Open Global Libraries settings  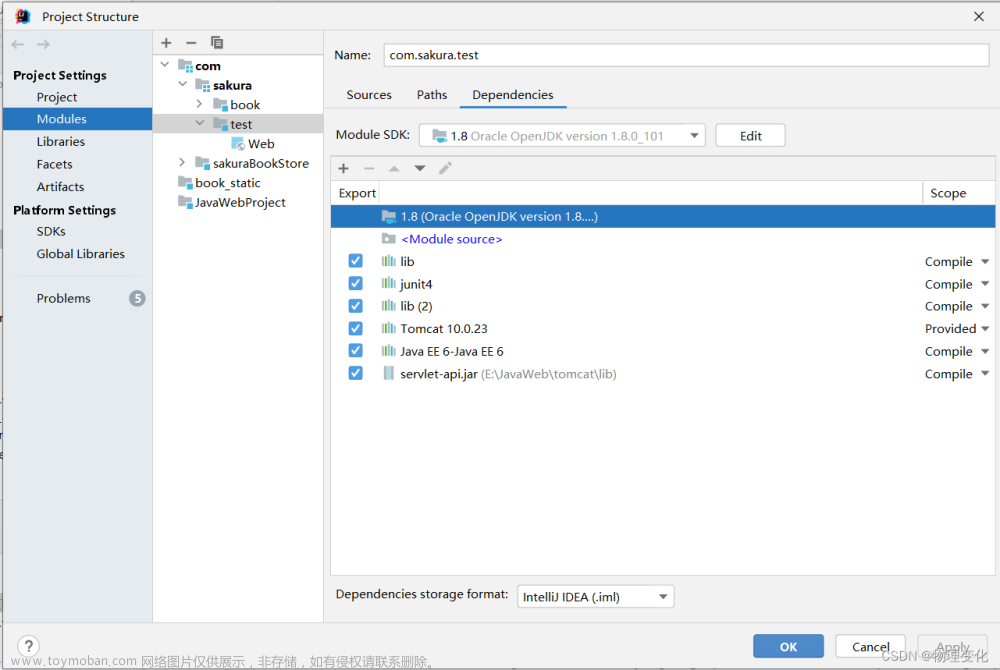coord(80,254)
